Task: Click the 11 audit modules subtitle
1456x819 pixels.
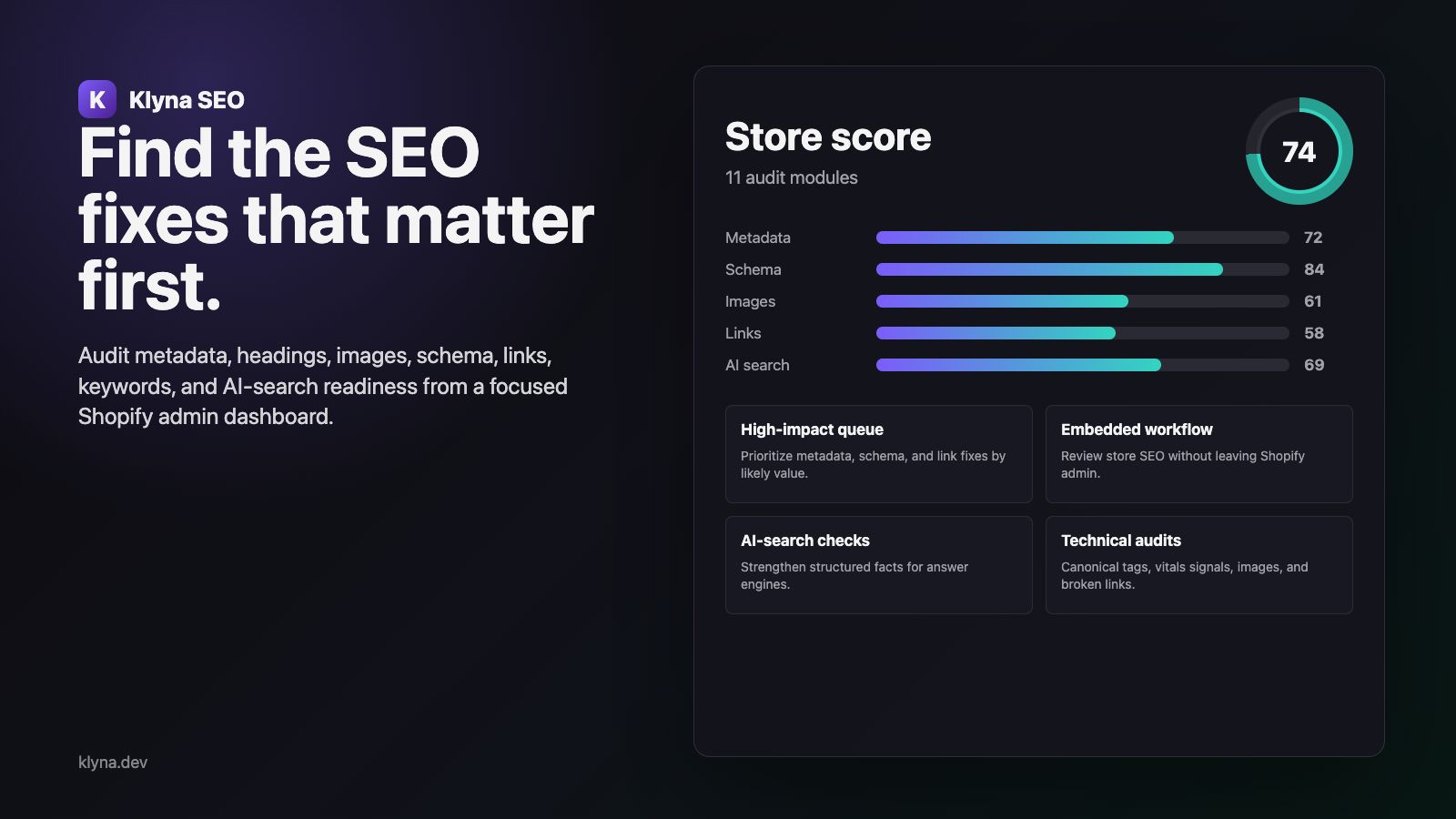Action: 792,177
